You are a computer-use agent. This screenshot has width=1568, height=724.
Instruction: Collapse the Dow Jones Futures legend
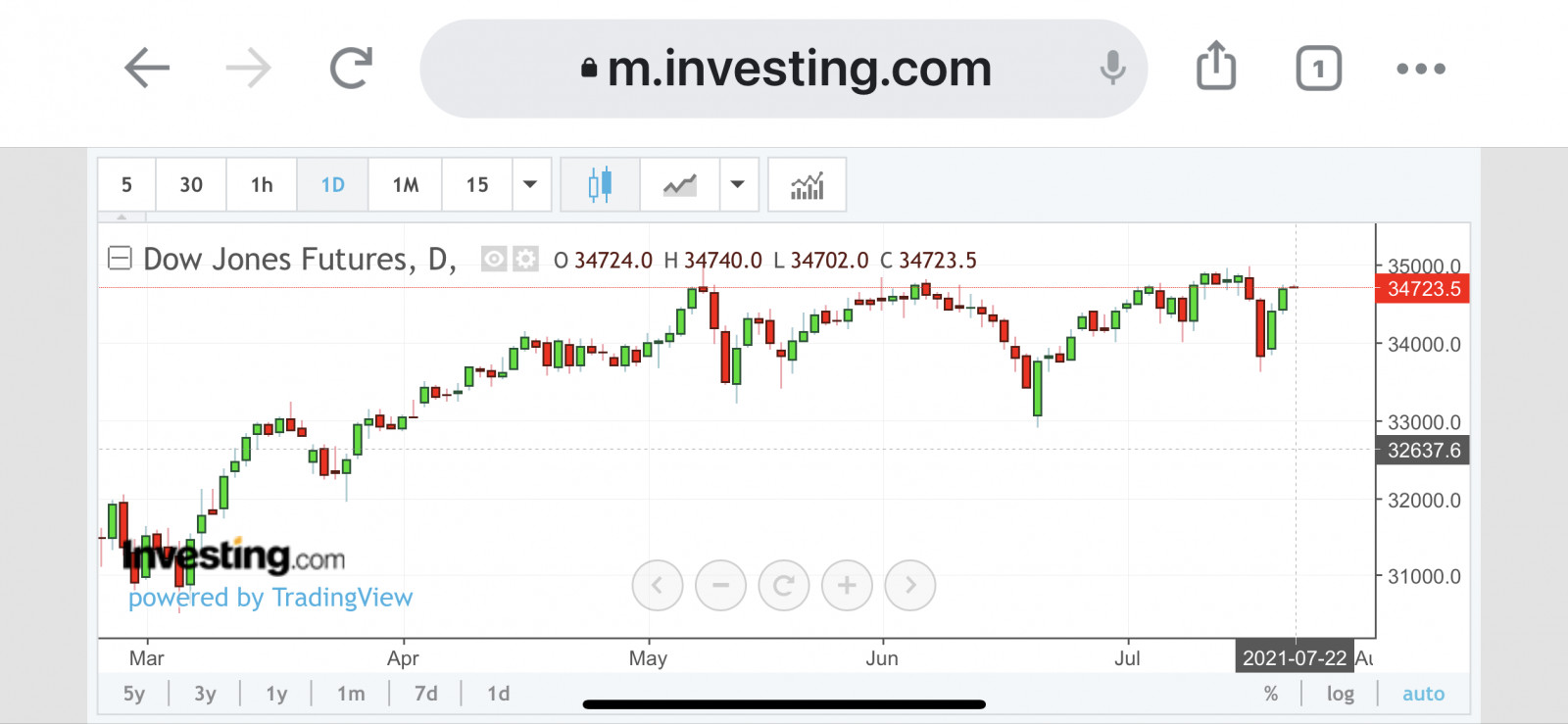tap(120, 259)
